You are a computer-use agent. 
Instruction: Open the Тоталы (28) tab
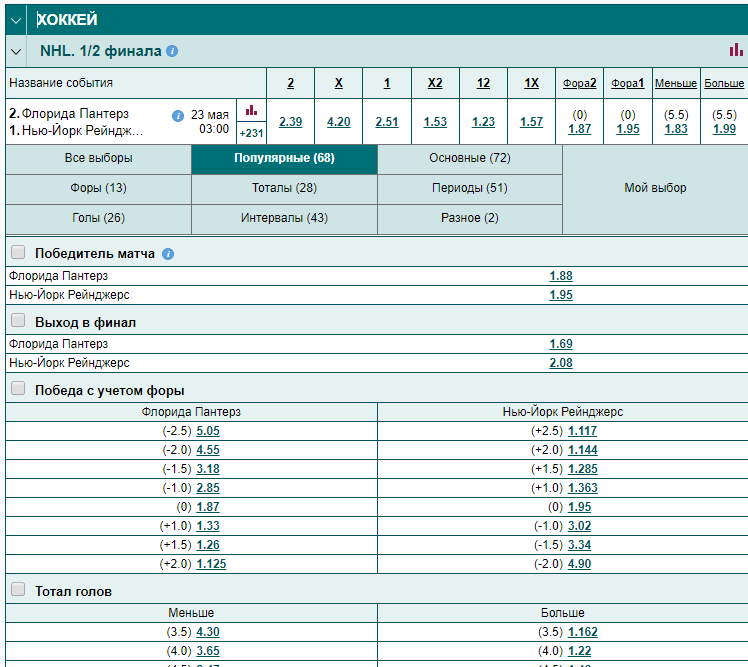click(x=284, y=188)
